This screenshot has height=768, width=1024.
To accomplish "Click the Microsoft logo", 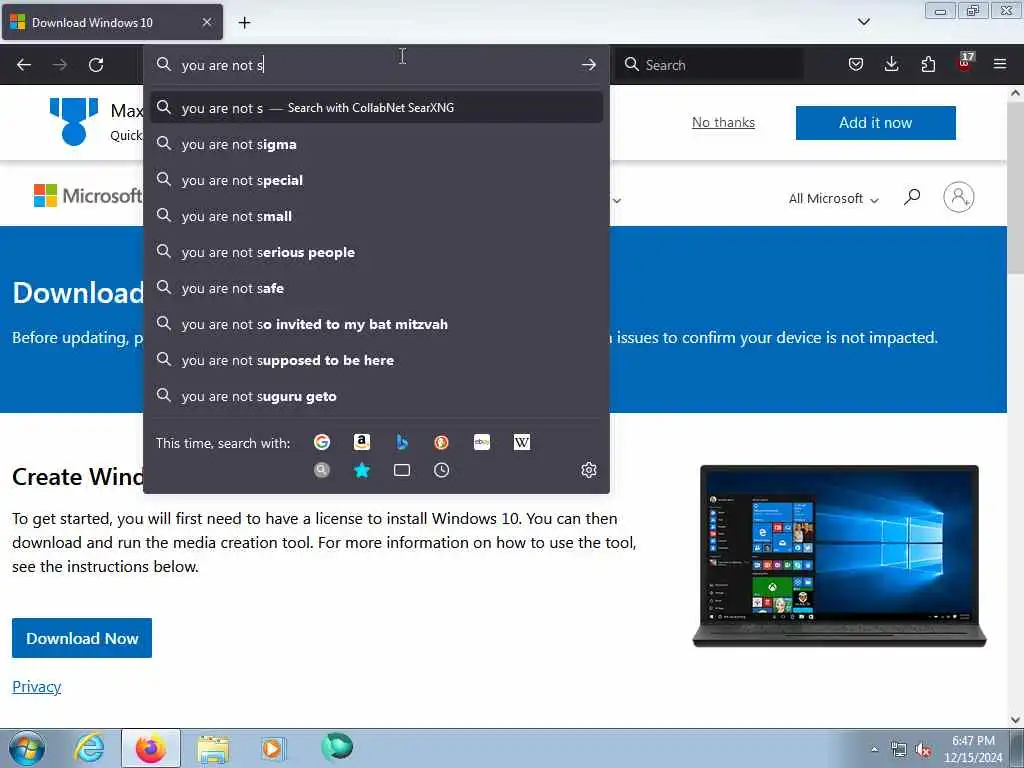I will (x=88, y=195).
